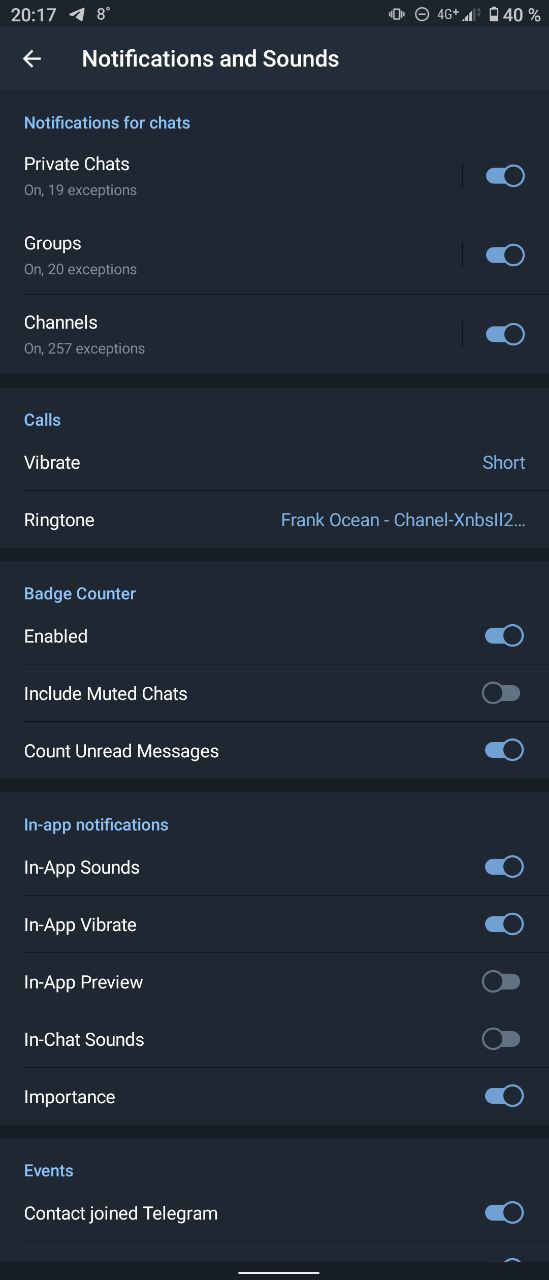Toggle Private Chats notifications switch
This screenshot has width=549, height=1280.
coord(505,176)
